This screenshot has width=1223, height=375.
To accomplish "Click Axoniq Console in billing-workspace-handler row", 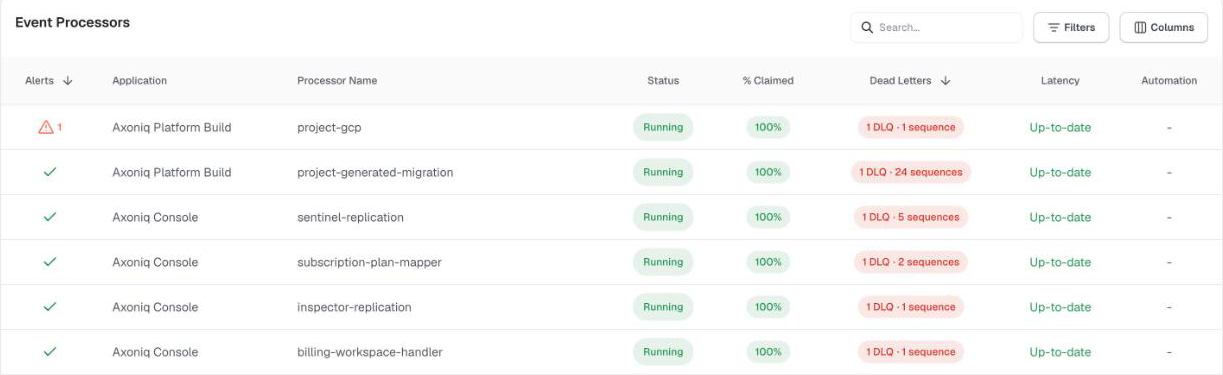I will tap(155, 352).
